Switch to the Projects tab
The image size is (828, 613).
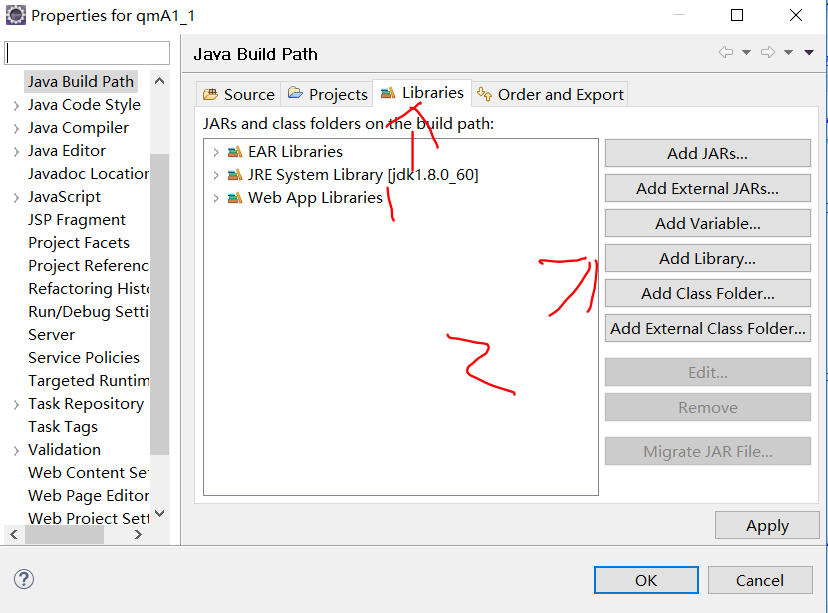(x=327, y=95)
